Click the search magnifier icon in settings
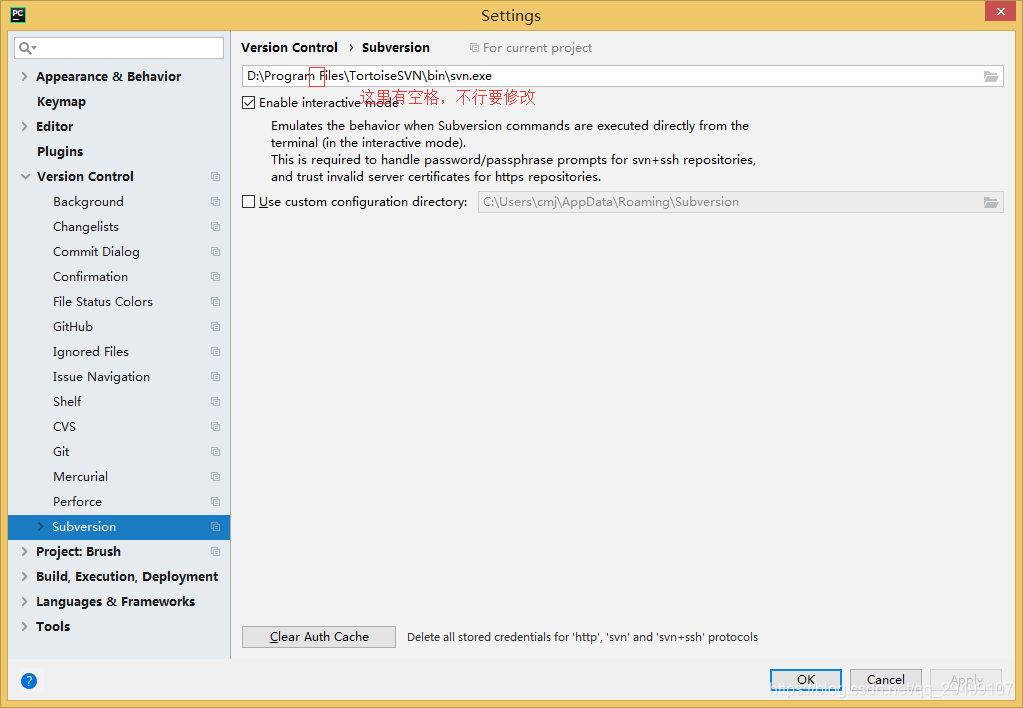Image resolution: width=1023 pixels, height=708 pixels. click(x=24, y=48)
